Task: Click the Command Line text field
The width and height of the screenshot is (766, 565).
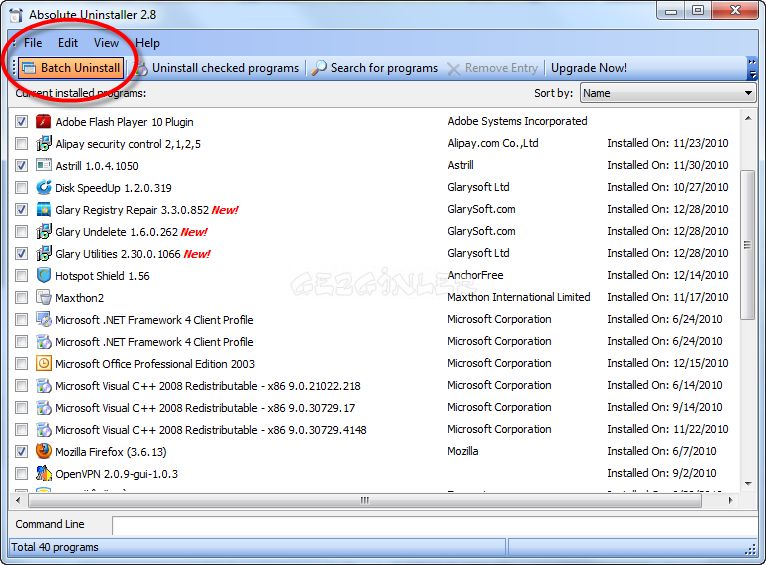Action: pyautogui.click(x=435, y=525)
